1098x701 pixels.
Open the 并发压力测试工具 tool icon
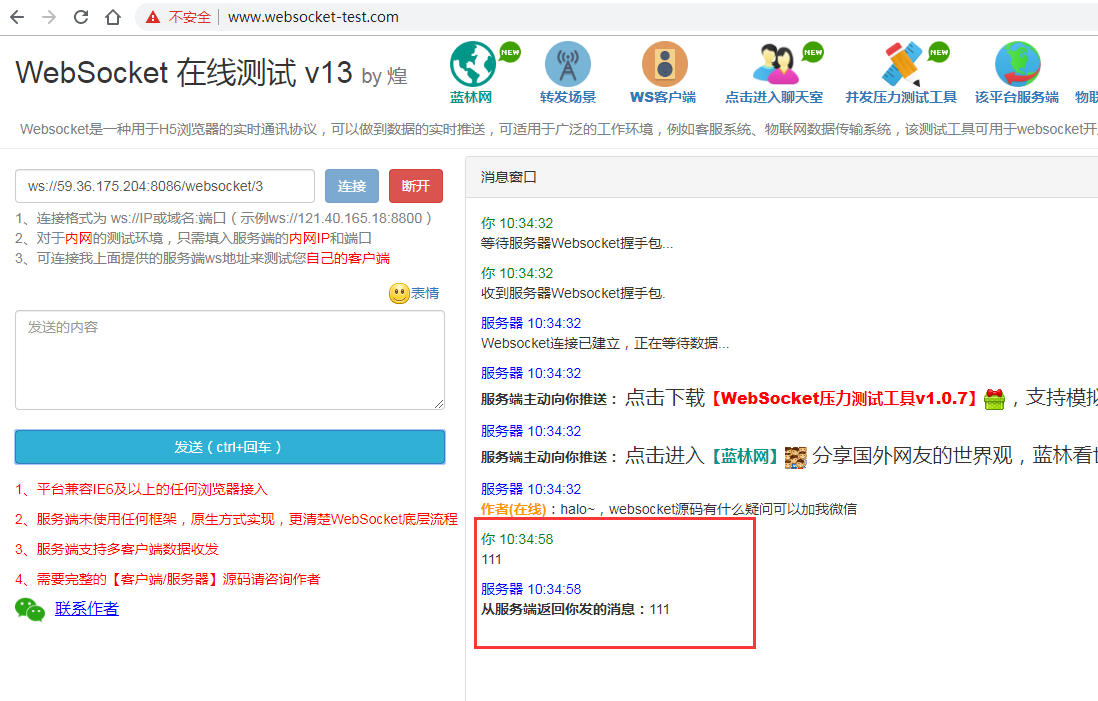click(x=900, y=62)
